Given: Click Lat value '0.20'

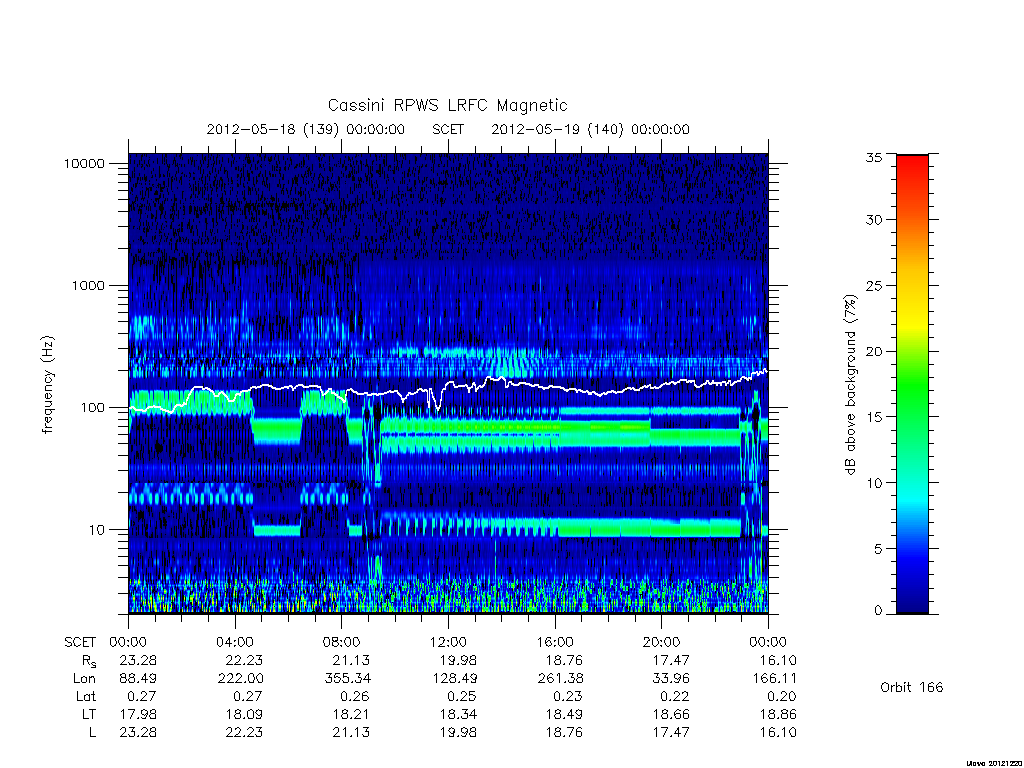Looking at the screenshot, I should click(x=782, y=697).
